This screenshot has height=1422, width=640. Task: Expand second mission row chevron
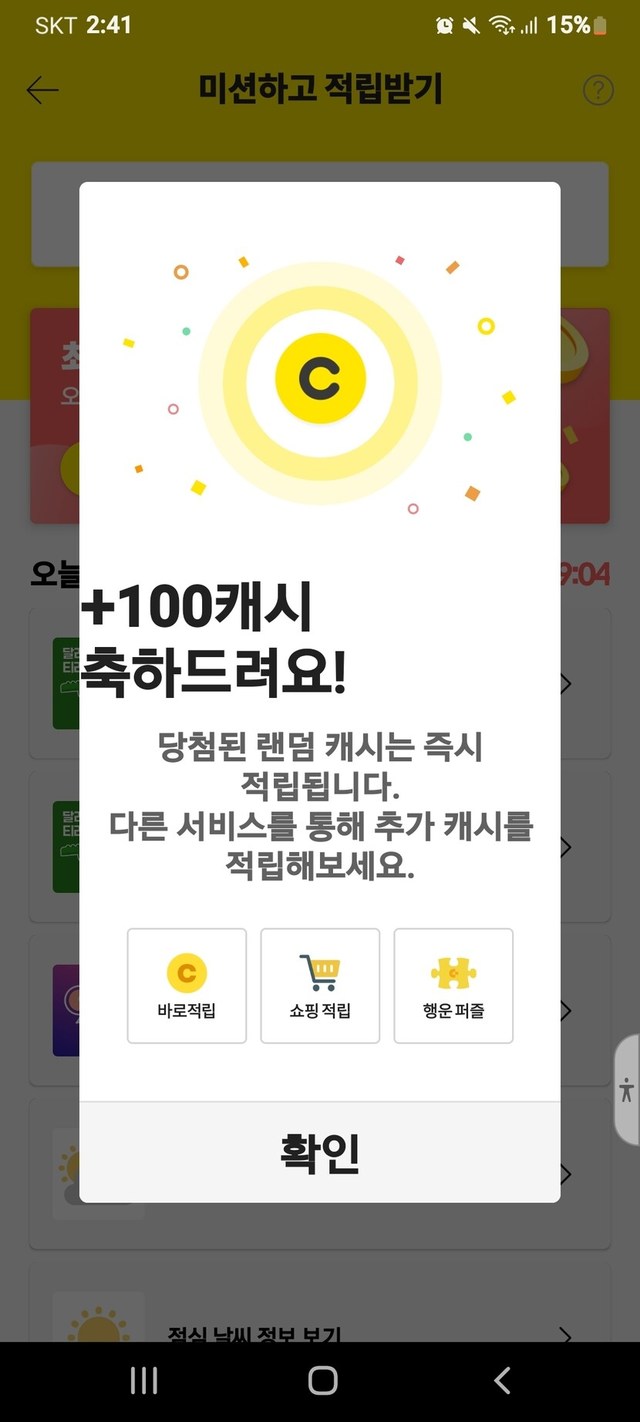[x=565, y=847]
